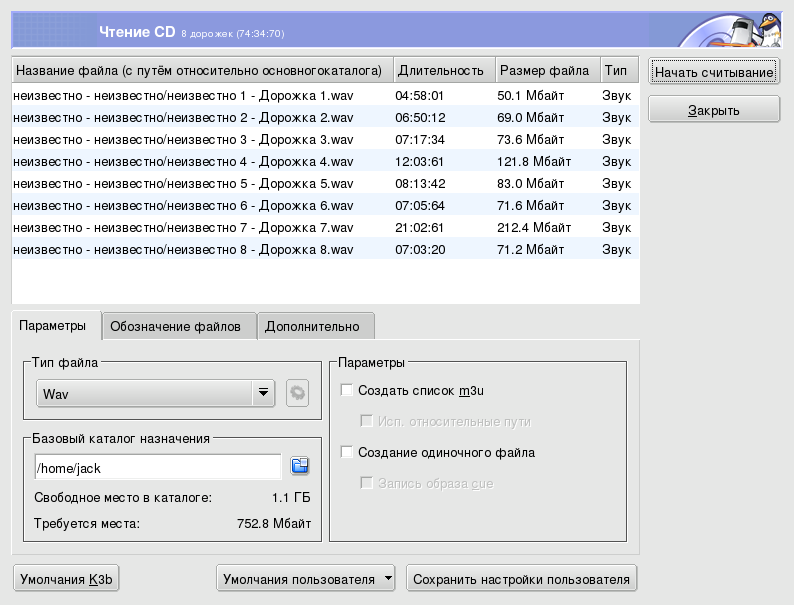The height and width of the screenshot is (605, 794).
Task: Click Сохранить настройки пользователя button
Action: click(x=522, y=579)
